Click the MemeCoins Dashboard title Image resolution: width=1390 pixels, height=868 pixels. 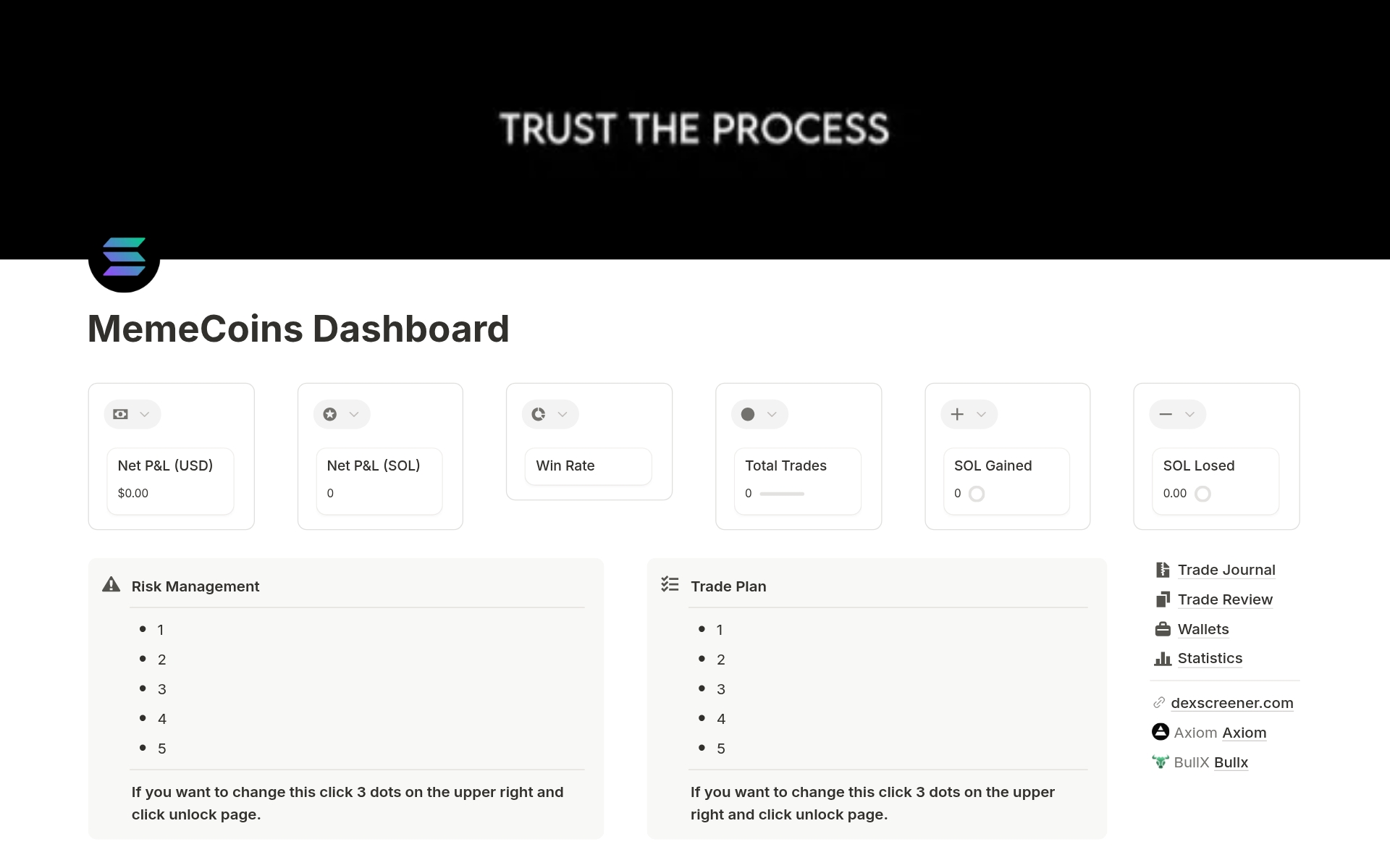coord(298,329)
